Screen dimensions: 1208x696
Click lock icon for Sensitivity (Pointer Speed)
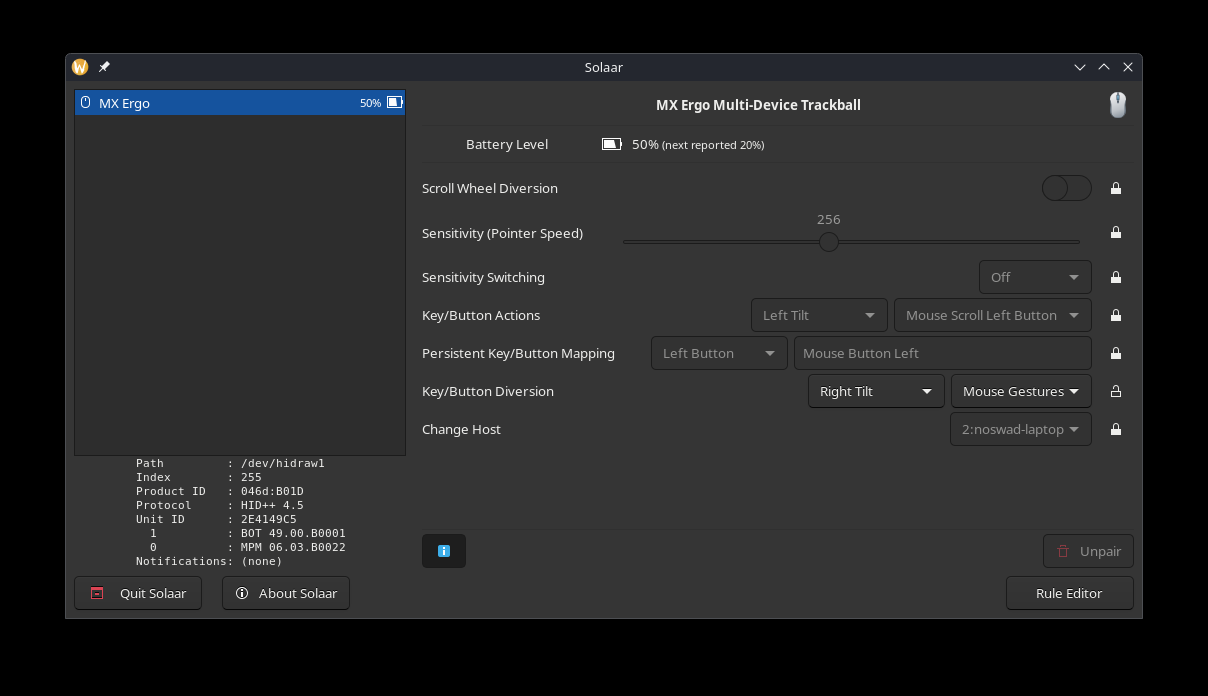coord(1116,232)
